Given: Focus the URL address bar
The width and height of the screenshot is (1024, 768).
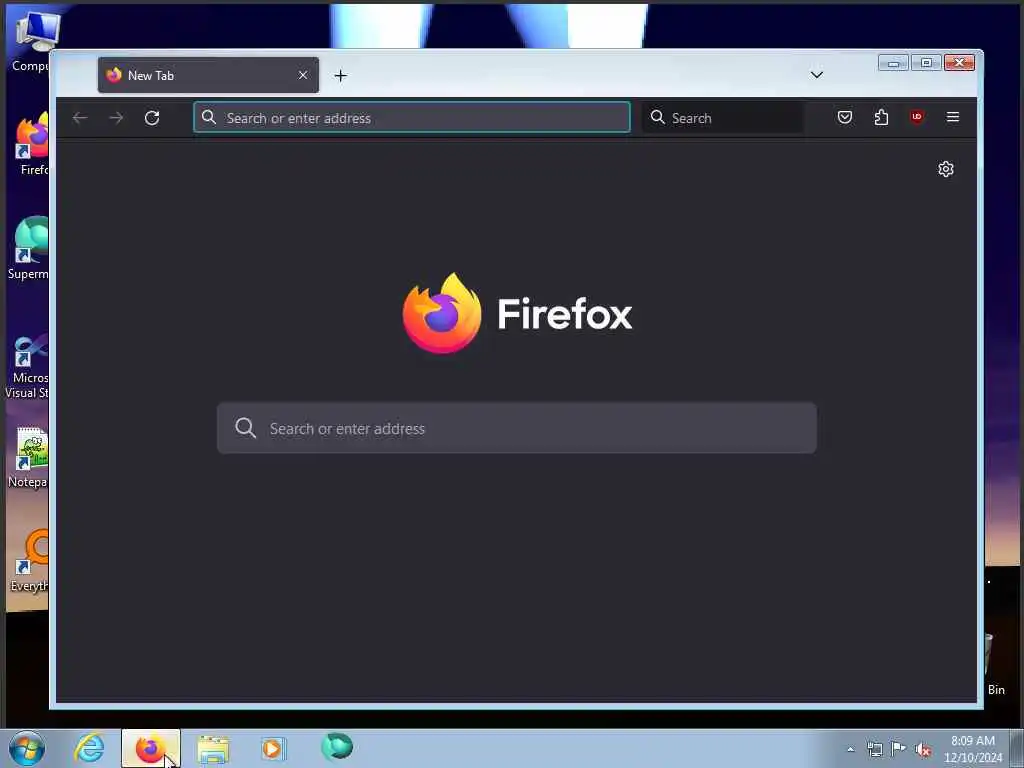Looking at the screenshot, I should (412, 118).
